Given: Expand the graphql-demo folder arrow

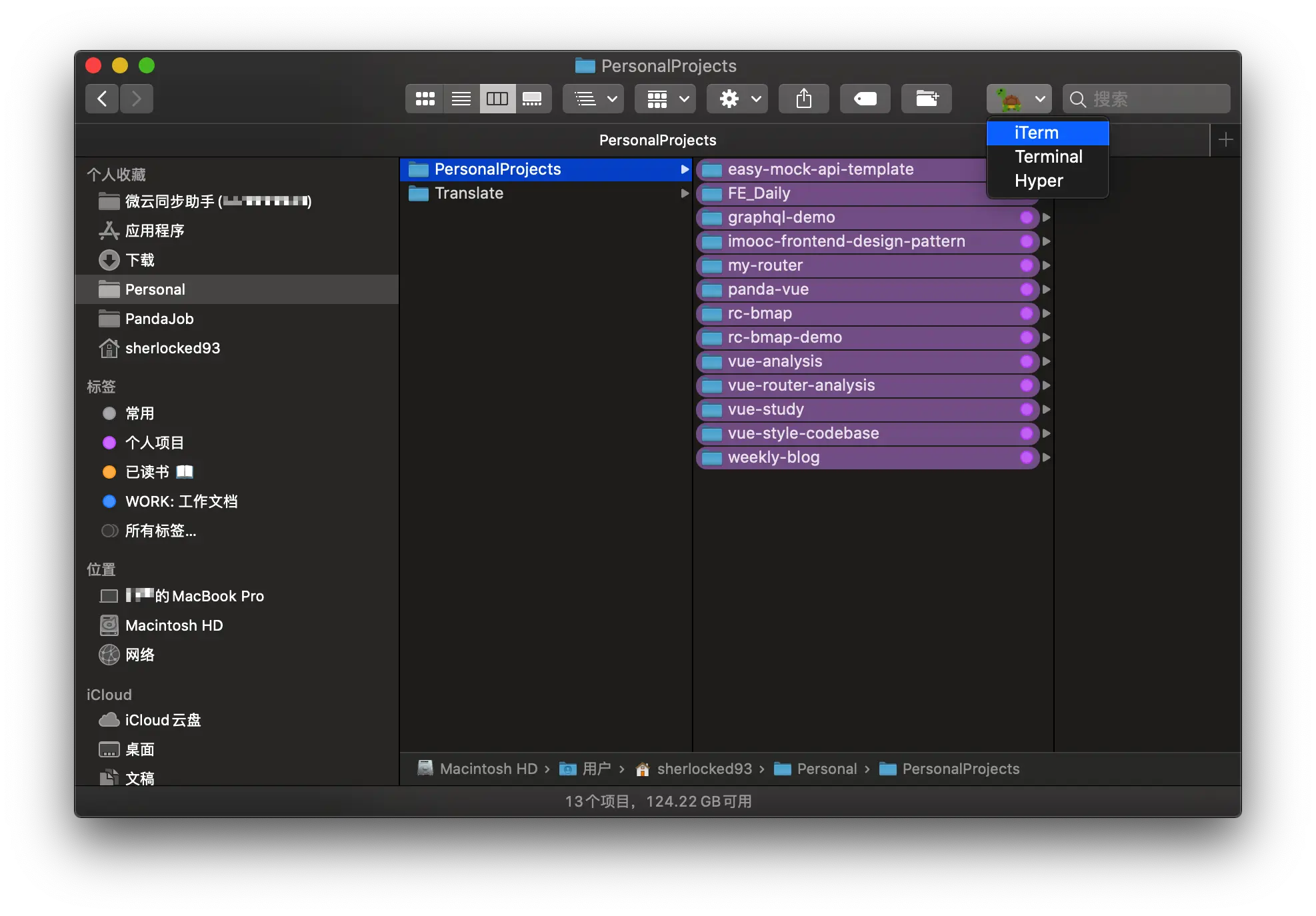Looking at the screenshot, I should pyautogui.click(x=1047, y=217).
